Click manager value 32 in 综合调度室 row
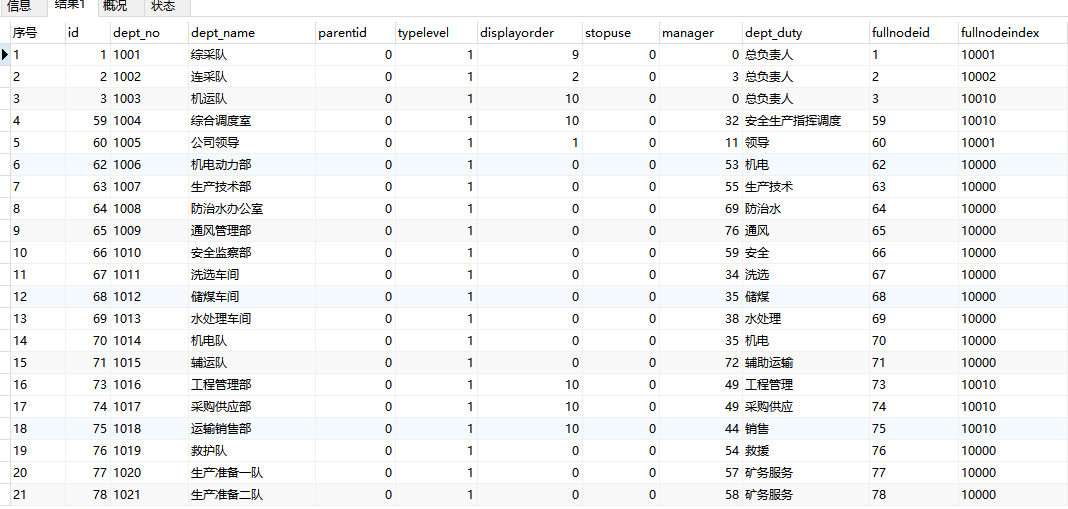The image size is (1068, 509). [x=701, y=121]
